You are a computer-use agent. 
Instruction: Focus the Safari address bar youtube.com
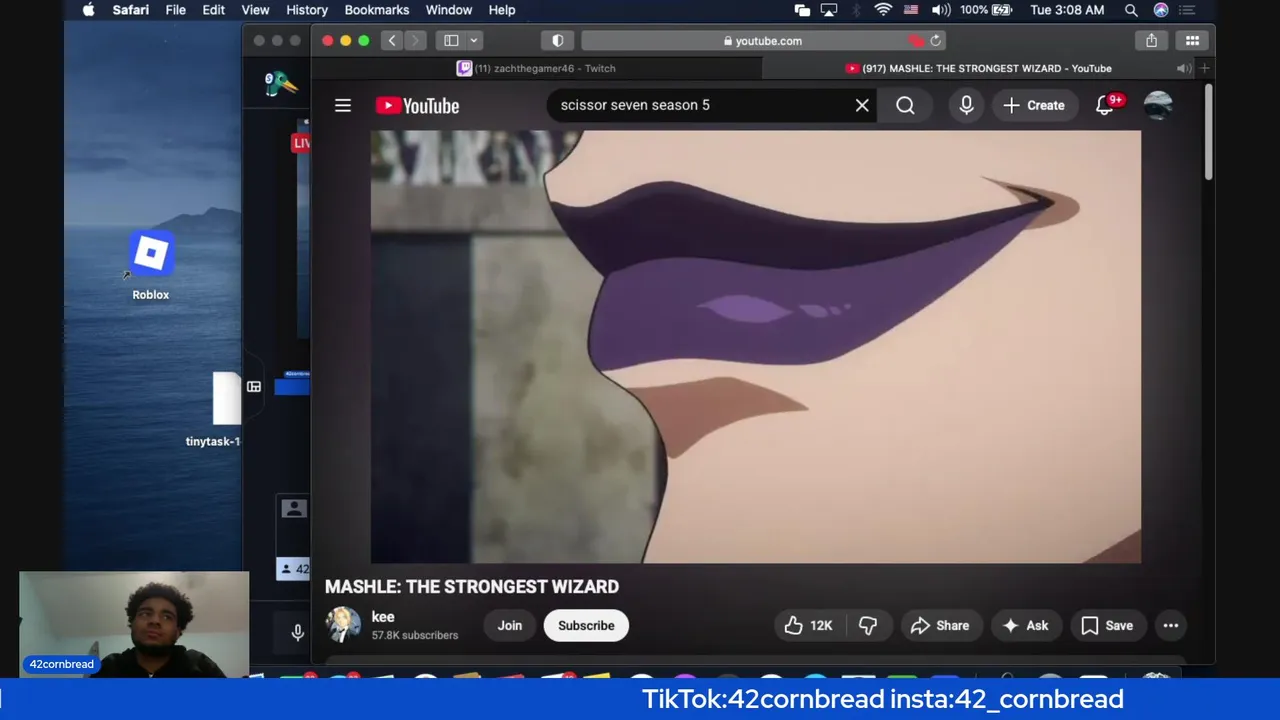[x=762, y=41]
